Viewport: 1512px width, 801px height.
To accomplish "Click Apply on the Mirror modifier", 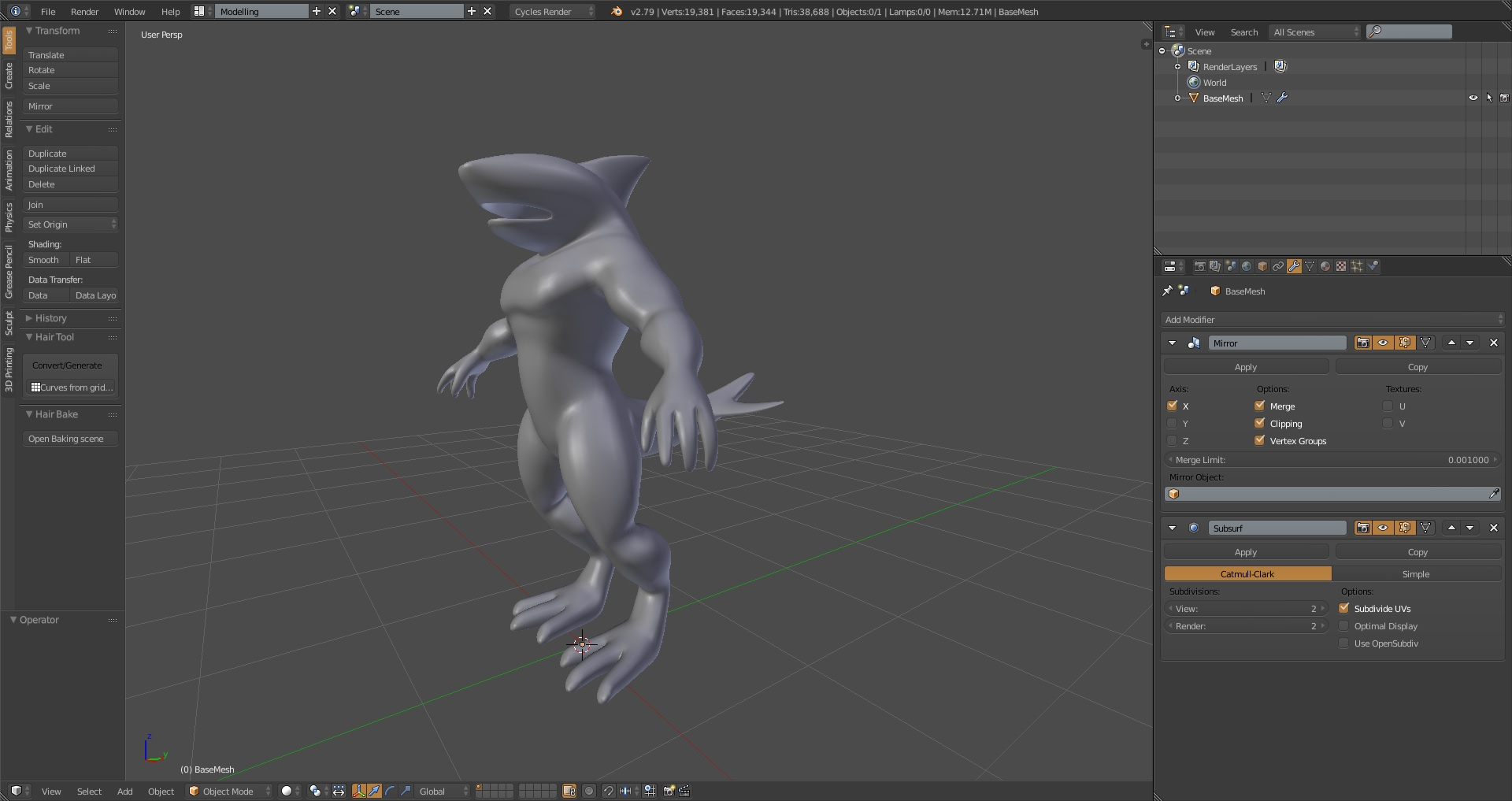I will coord(1246,367).
